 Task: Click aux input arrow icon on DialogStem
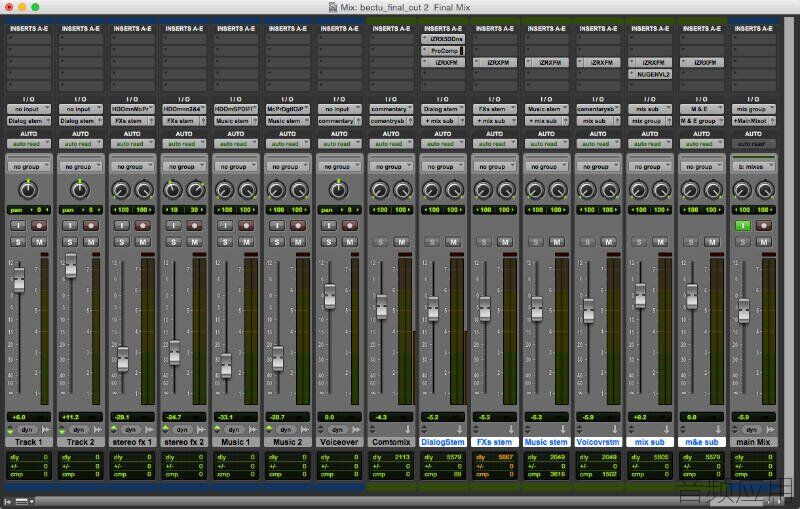pyautogui.click(x=460, y=430)
